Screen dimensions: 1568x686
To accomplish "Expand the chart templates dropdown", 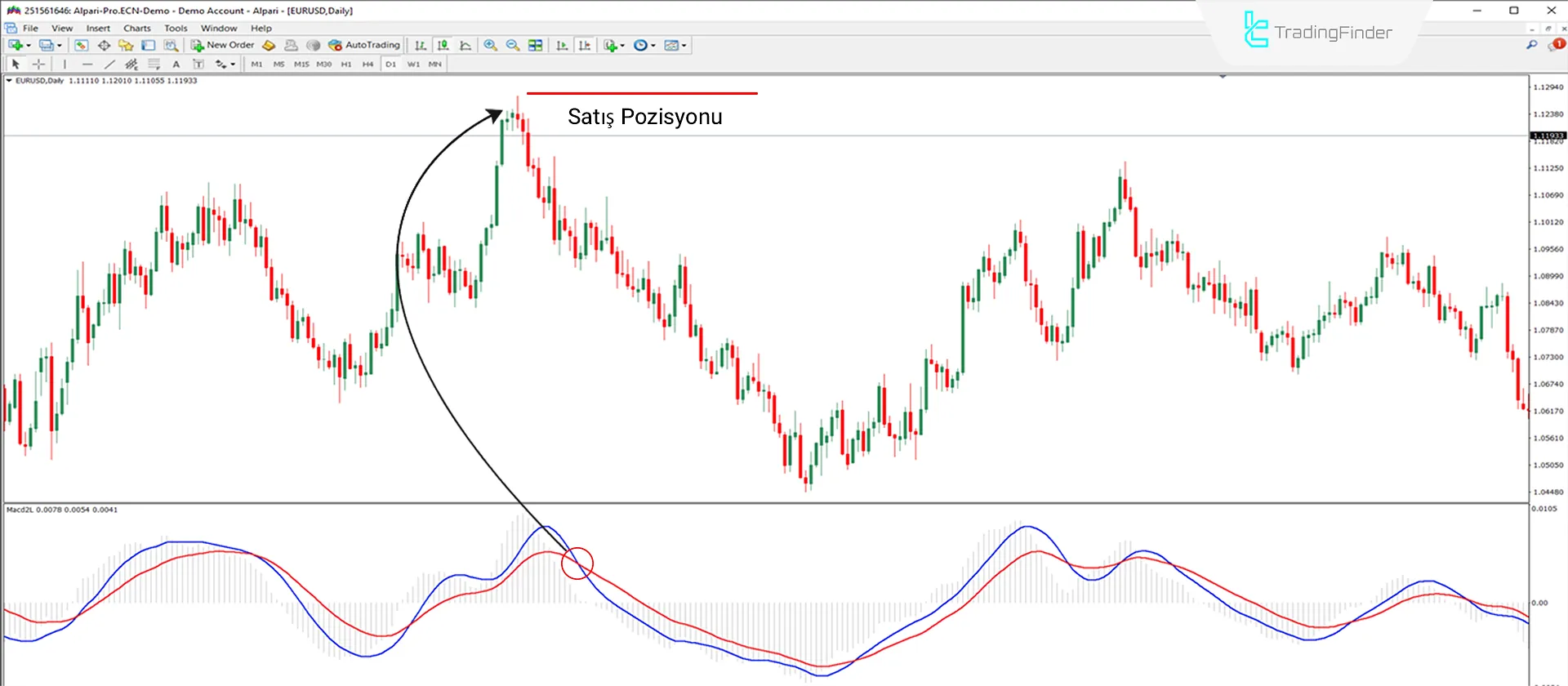I will (x=684, y=46).
